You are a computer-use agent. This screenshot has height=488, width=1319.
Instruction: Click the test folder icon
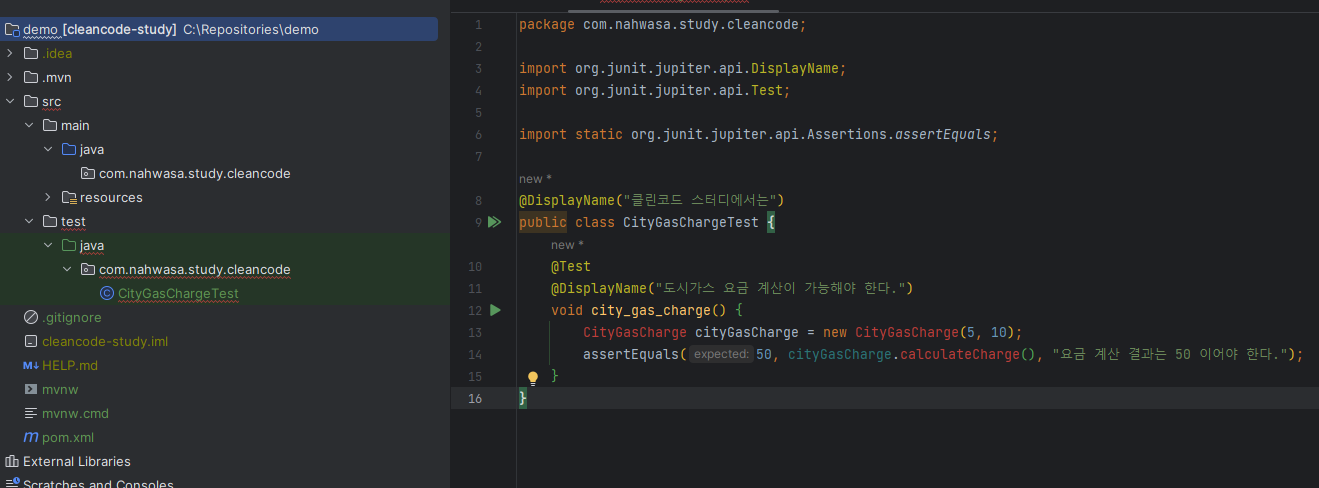[x=50, y=221]
